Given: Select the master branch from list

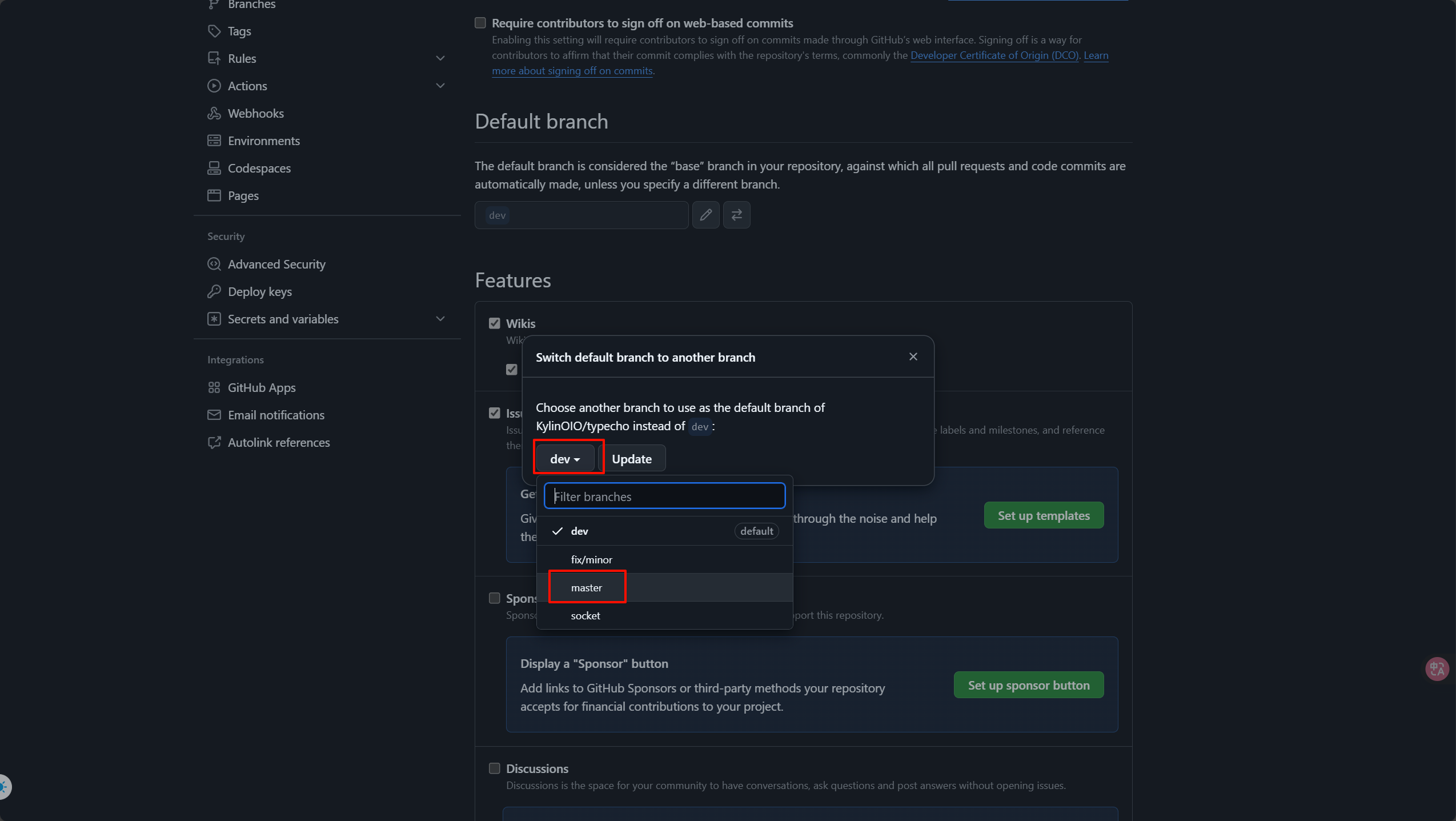Looking at the screenshot, I should click(x=587, y=587).
